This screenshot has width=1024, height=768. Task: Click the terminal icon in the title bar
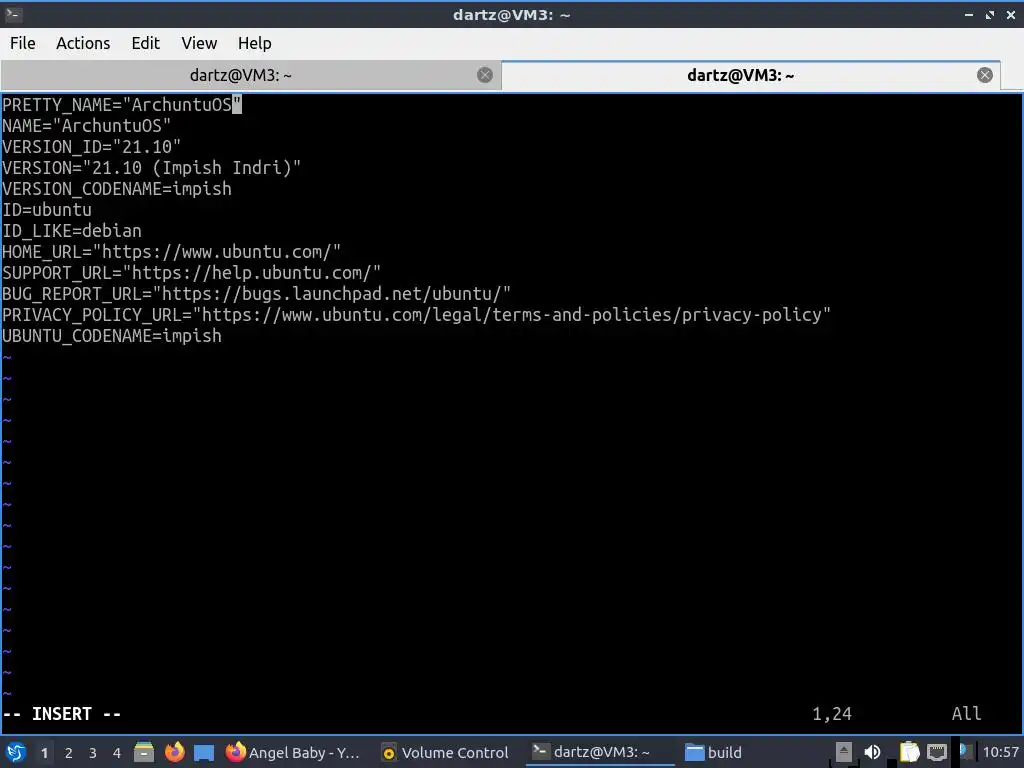[x=13, y=14]
